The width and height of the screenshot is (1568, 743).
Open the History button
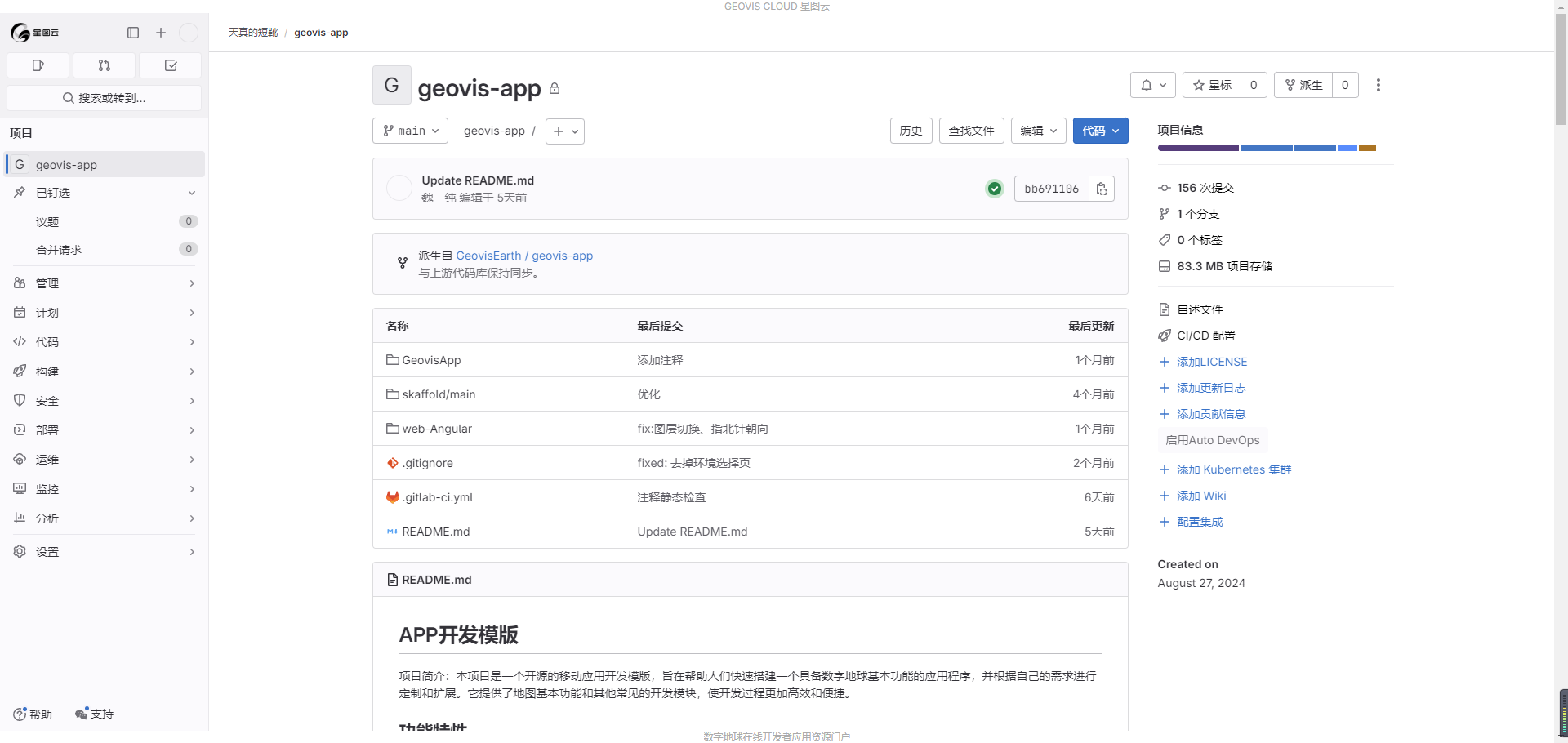click(x=911, y=131)
